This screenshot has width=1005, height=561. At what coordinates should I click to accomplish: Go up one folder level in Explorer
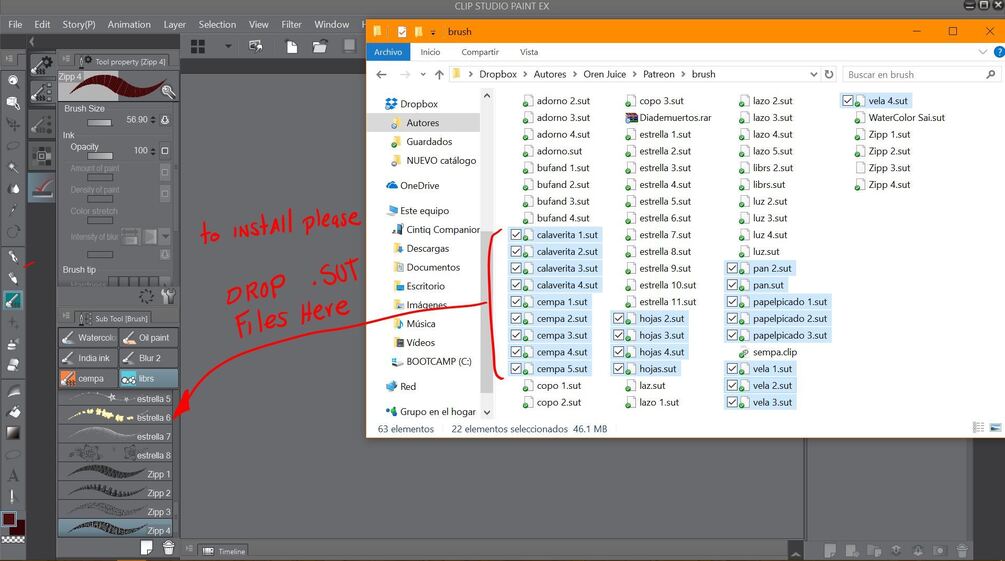pos(439,74)
